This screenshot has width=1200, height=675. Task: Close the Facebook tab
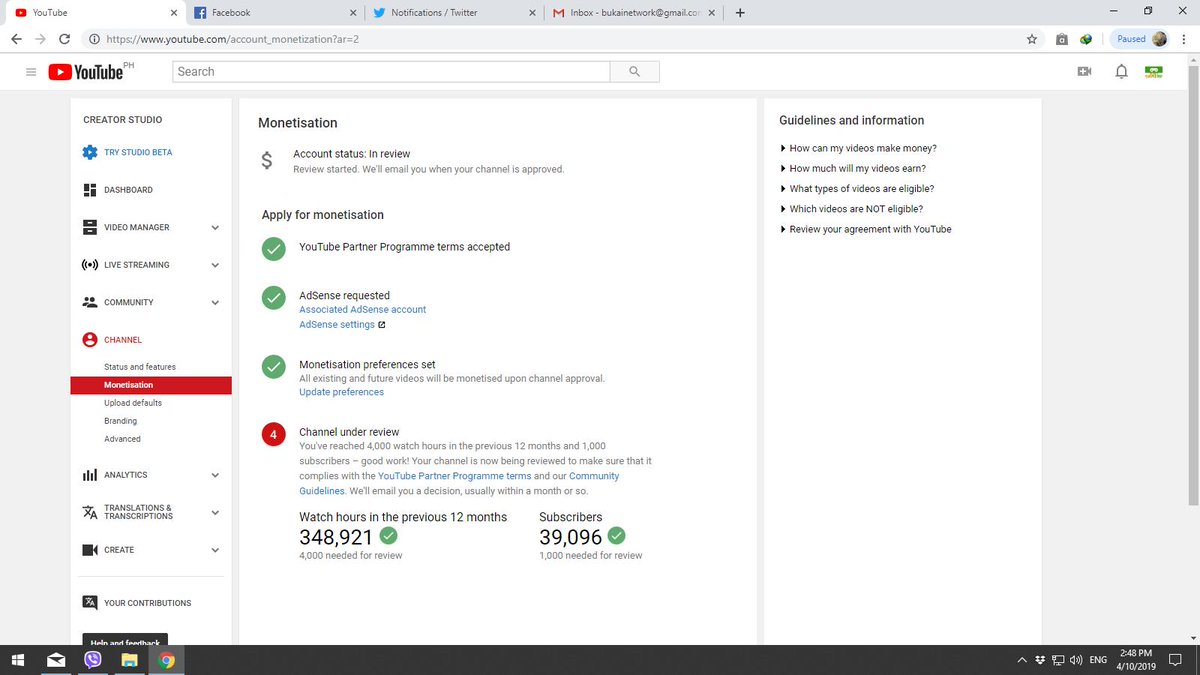(352, 13)
